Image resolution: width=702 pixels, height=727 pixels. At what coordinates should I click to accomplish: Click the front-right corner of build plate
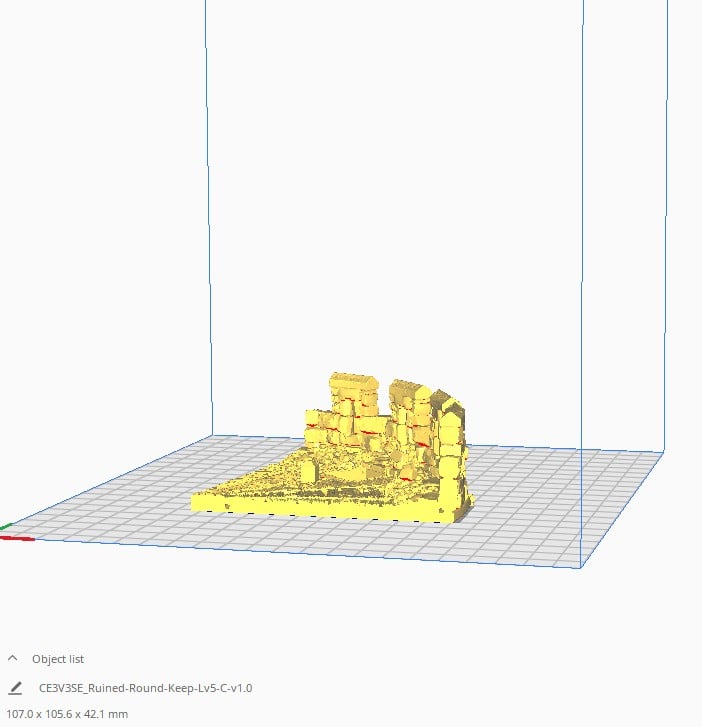[x=582, y=567]
